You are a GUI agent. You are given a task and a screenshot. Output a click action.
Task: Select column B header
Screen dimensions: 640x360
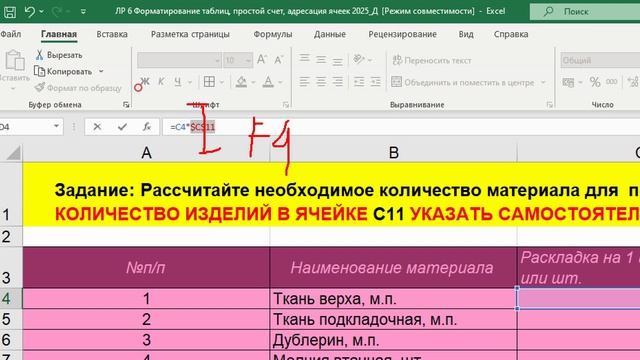pyautogui.click(x=393, y=153)
